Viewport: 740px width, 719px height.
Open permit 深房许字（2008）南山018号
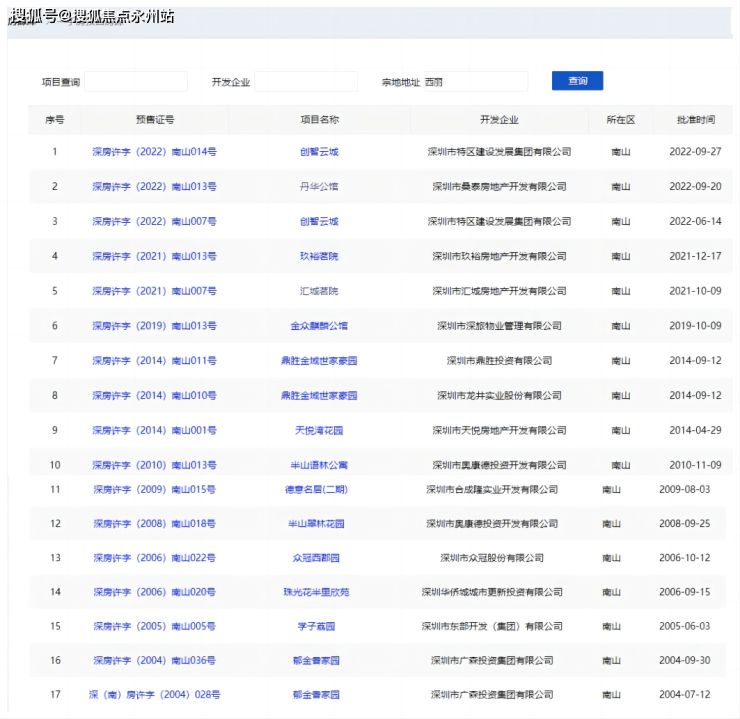(x=154, y=524)
